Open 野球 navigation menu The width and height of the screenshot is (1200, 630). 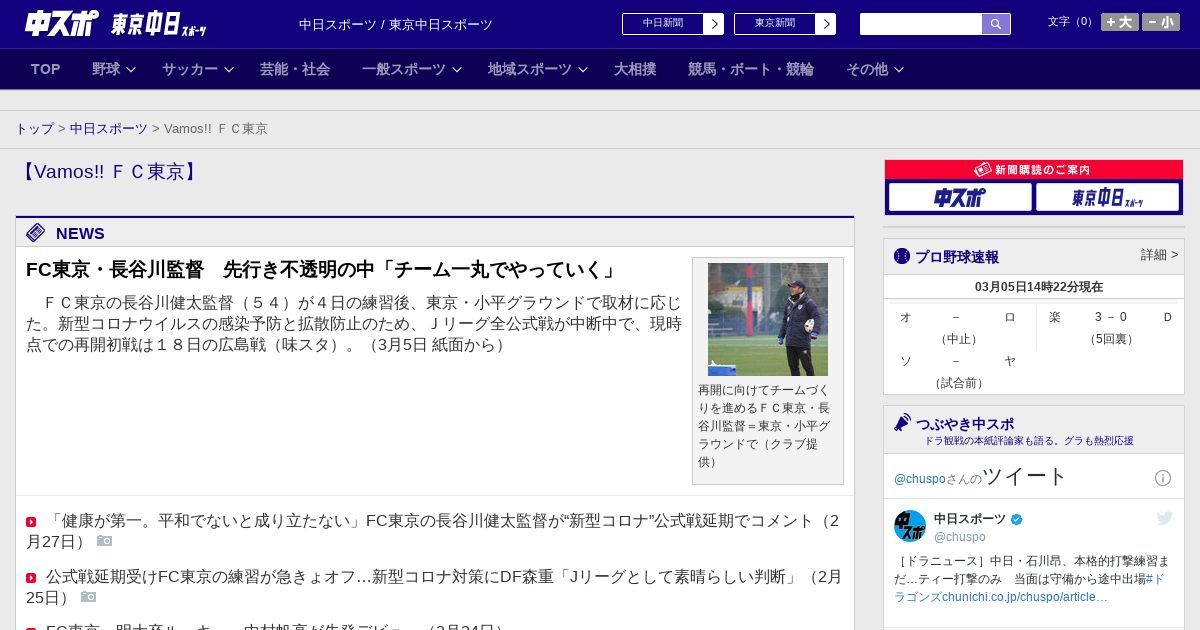(x=106, y=69)
